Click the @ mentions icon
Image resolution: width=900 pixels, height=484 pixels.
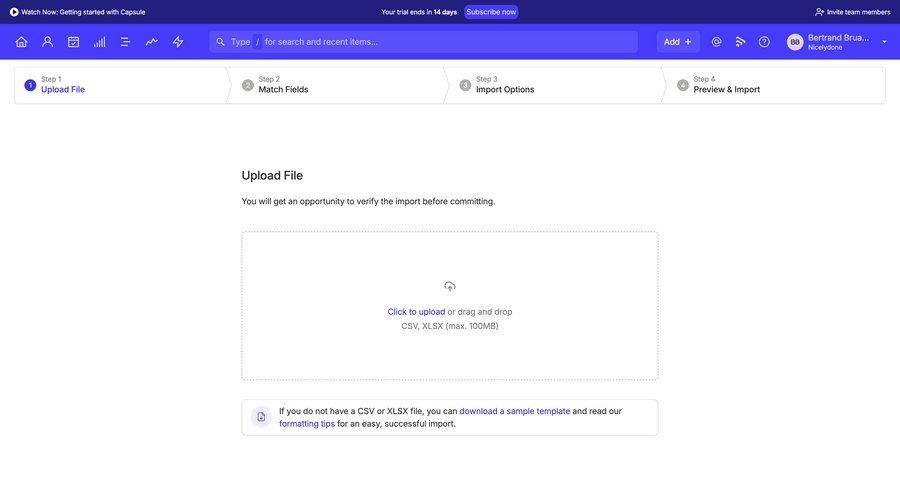coord(716,42)
